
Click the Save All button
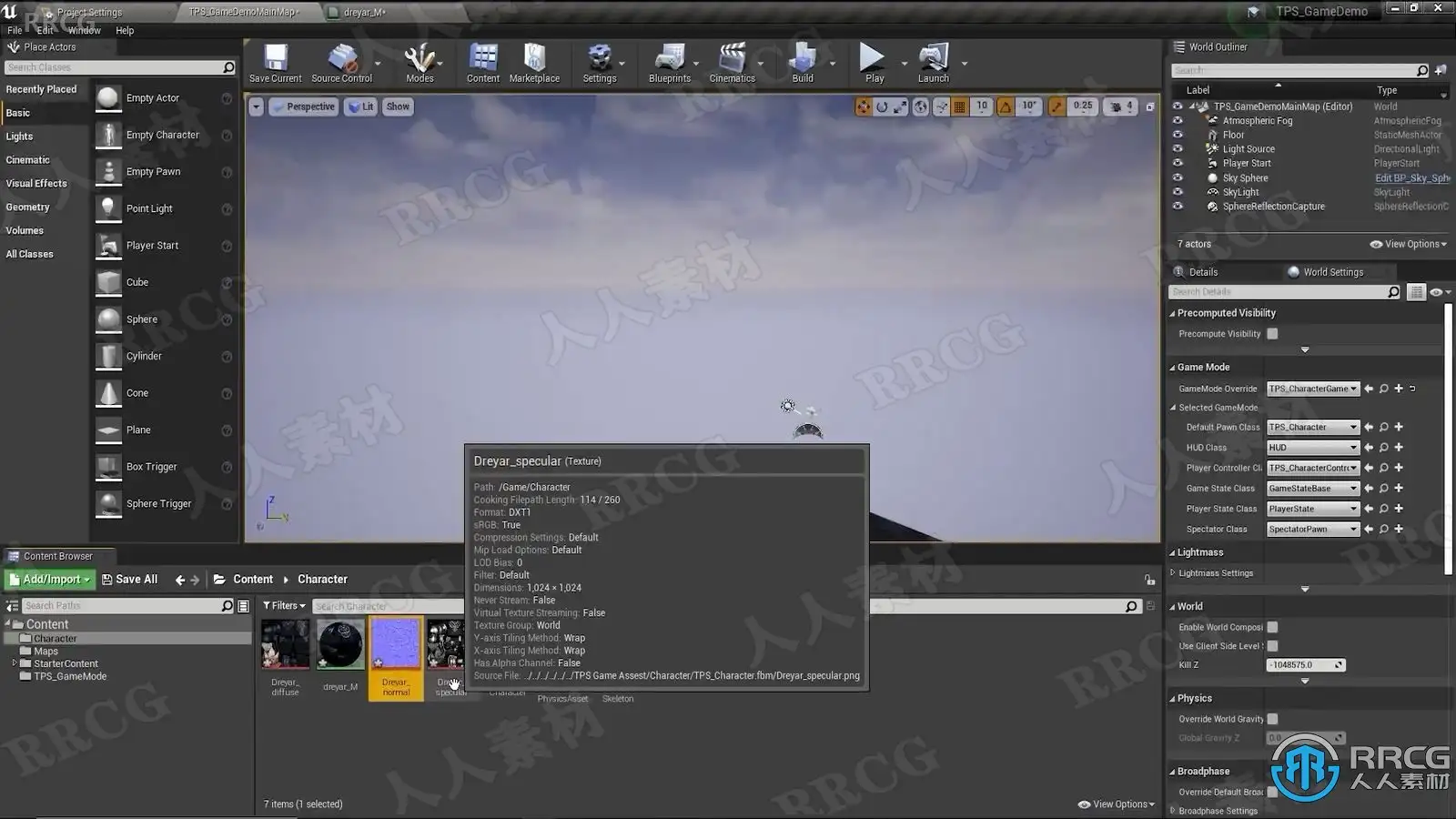[x=129, y=580]
